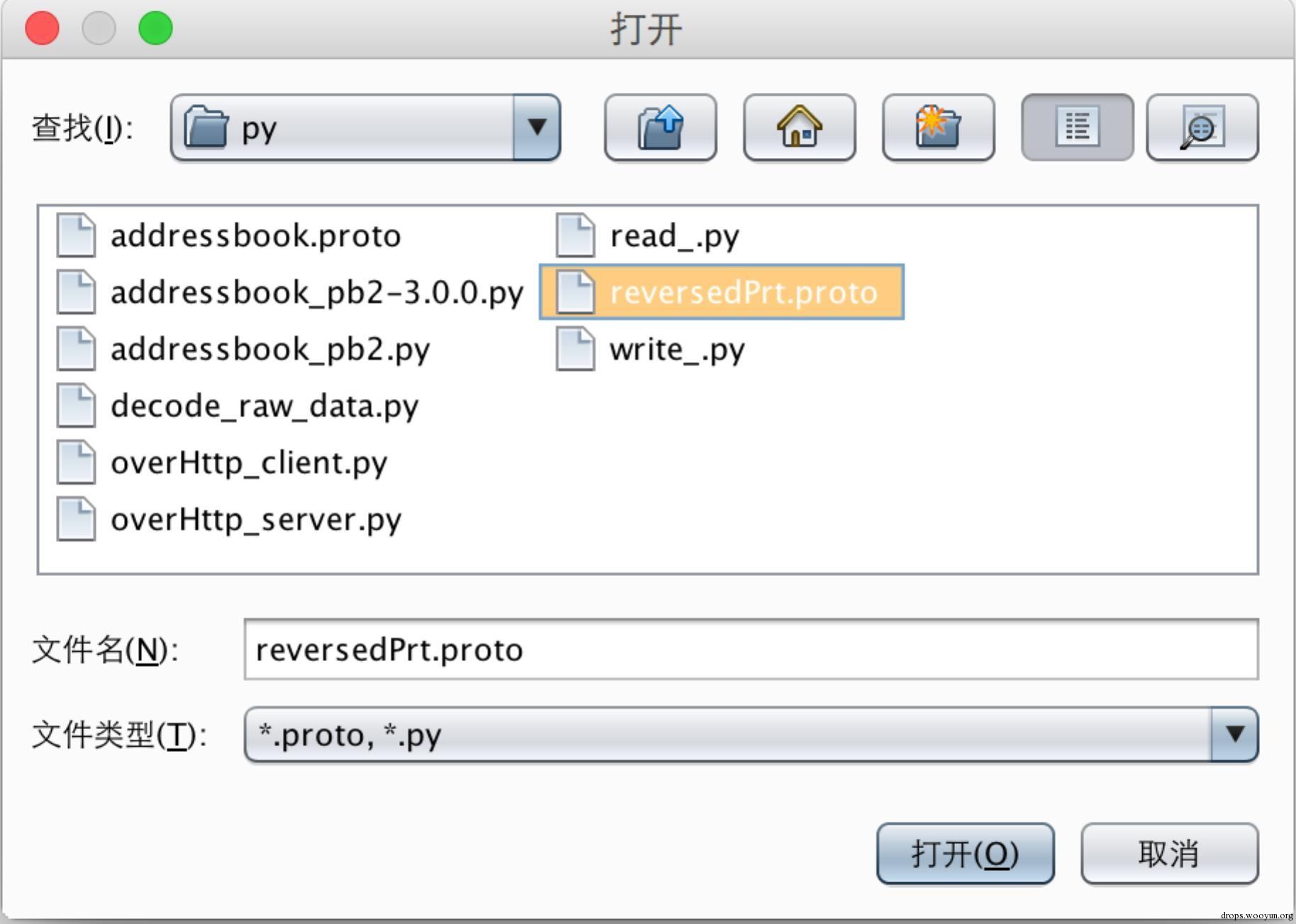Open the file type filter dropdown
The height and width of the screenshot is (924, 1296).
click(x=1234, y=735)
